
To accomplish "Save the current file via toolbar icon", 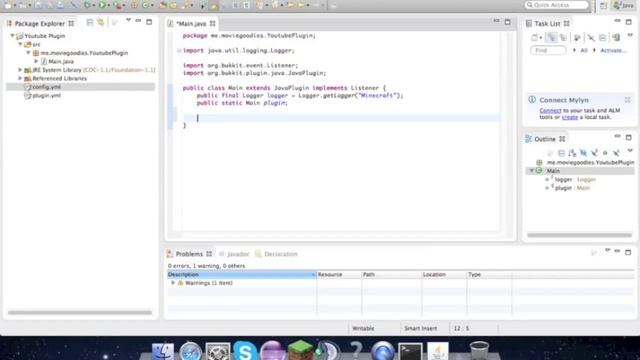I will tap(38, 5).
